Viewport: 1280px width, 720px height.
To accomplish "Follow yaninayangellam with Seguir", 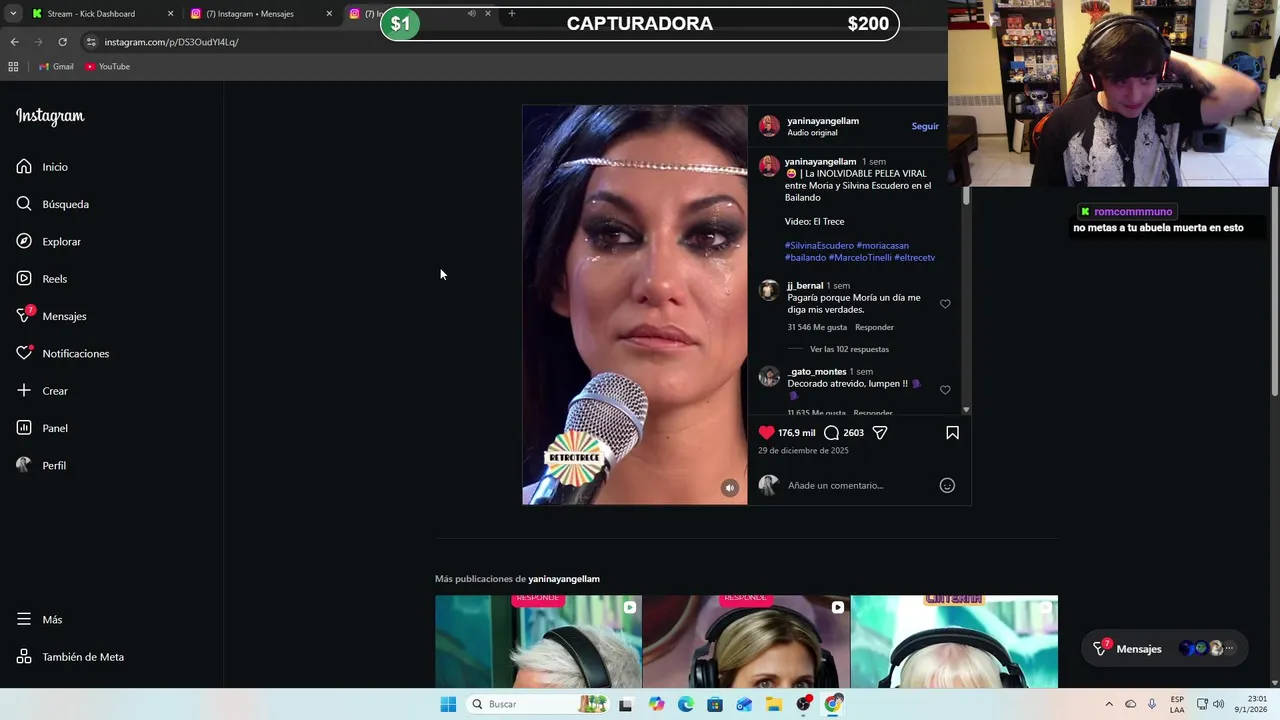I will point(925,127).
